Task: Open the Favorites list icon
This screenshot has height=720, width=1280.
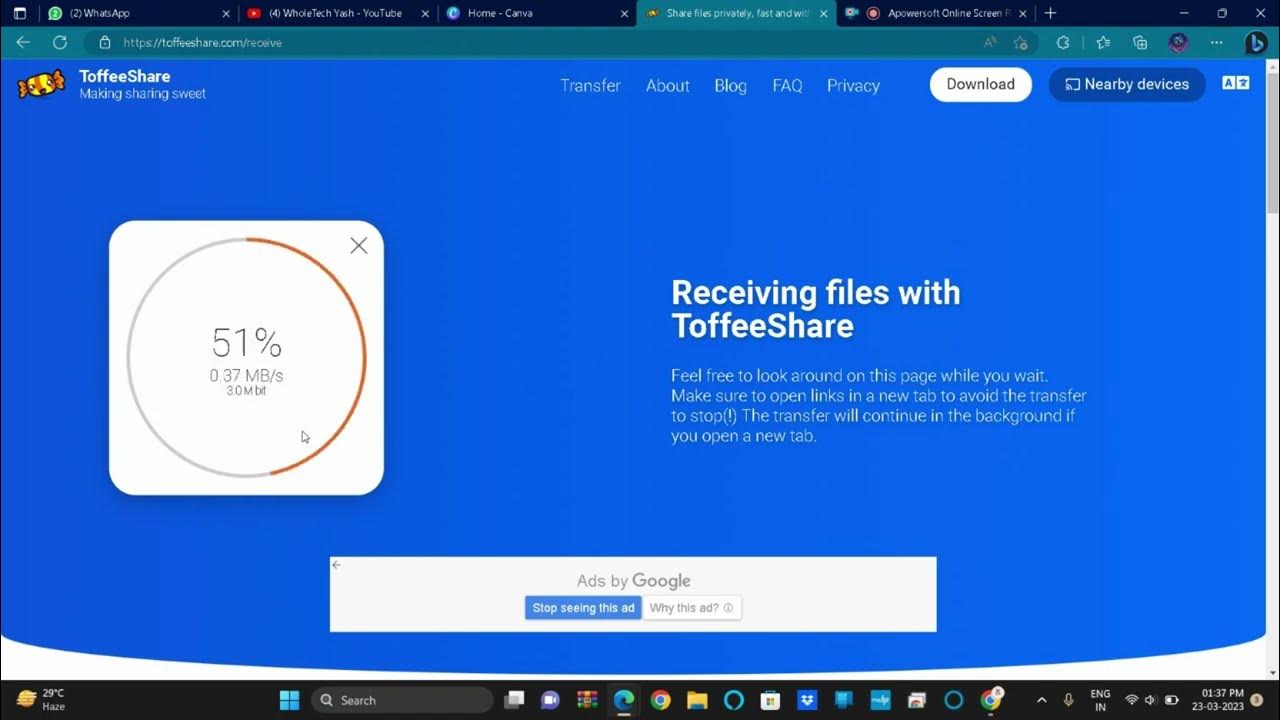Action: tap(1103, 43)
